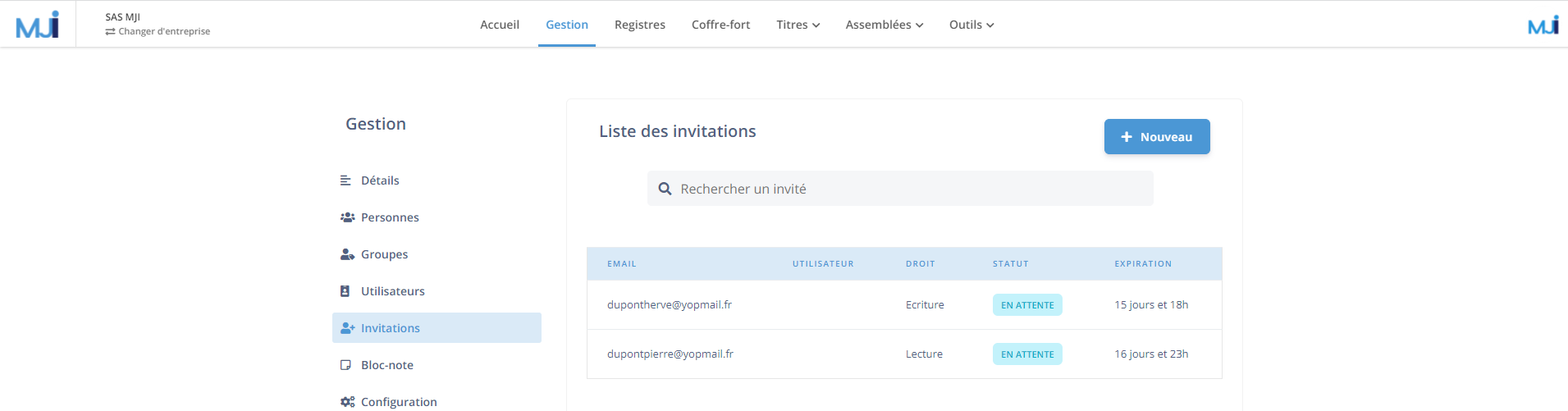The image size is (1568, 411).
Task: Click the EMAIL column header
Action: point(622,264)
